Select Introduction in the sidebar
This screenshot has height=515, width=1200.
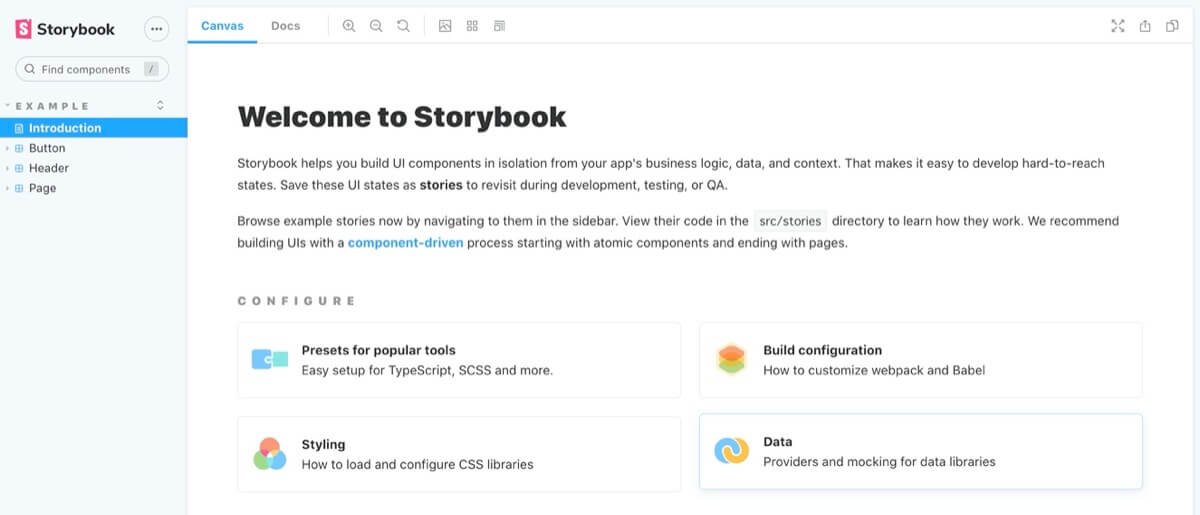coord(94,128)
